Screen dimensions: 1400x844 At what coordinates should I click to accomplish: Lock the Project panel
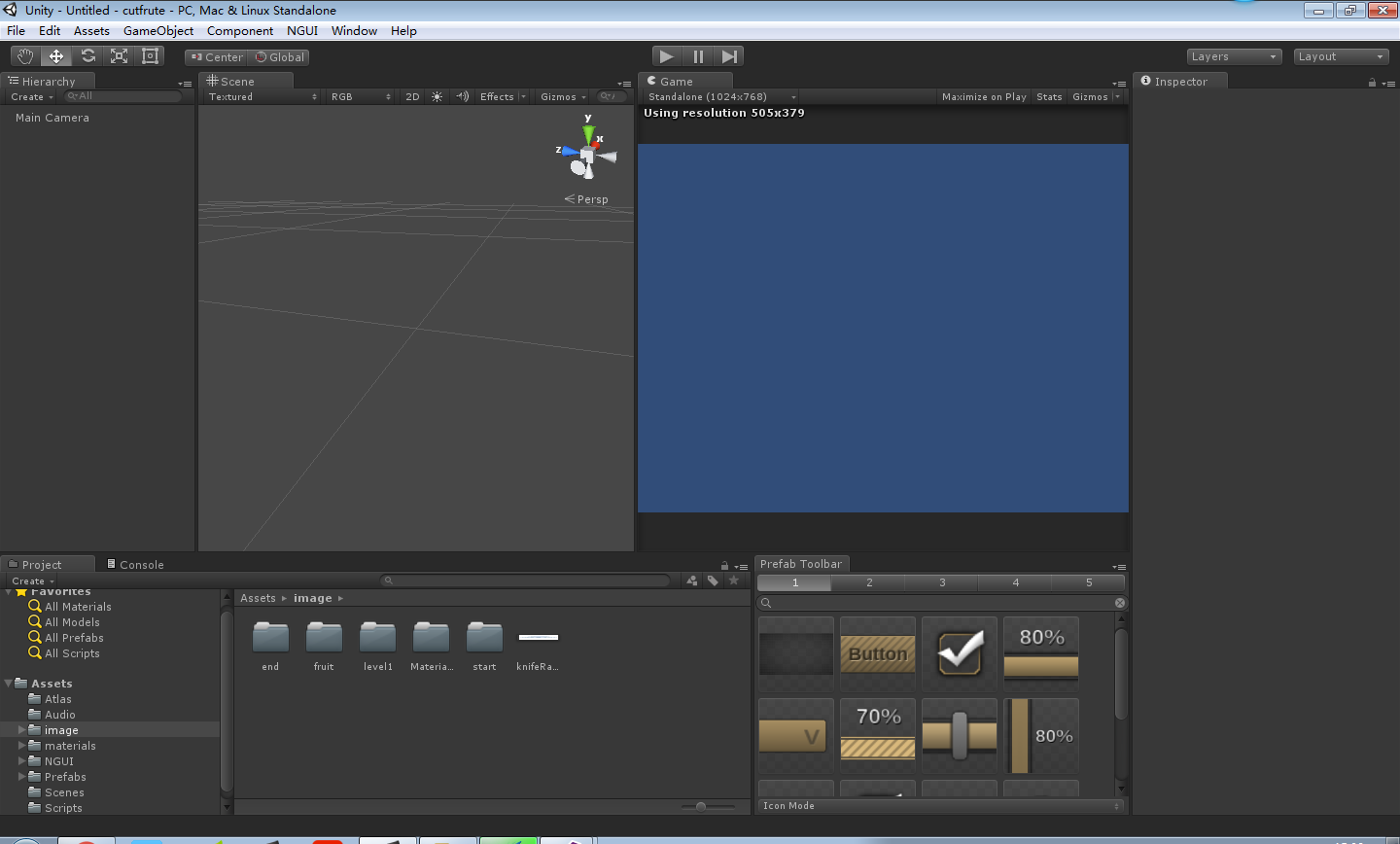[x=724, y=566]
